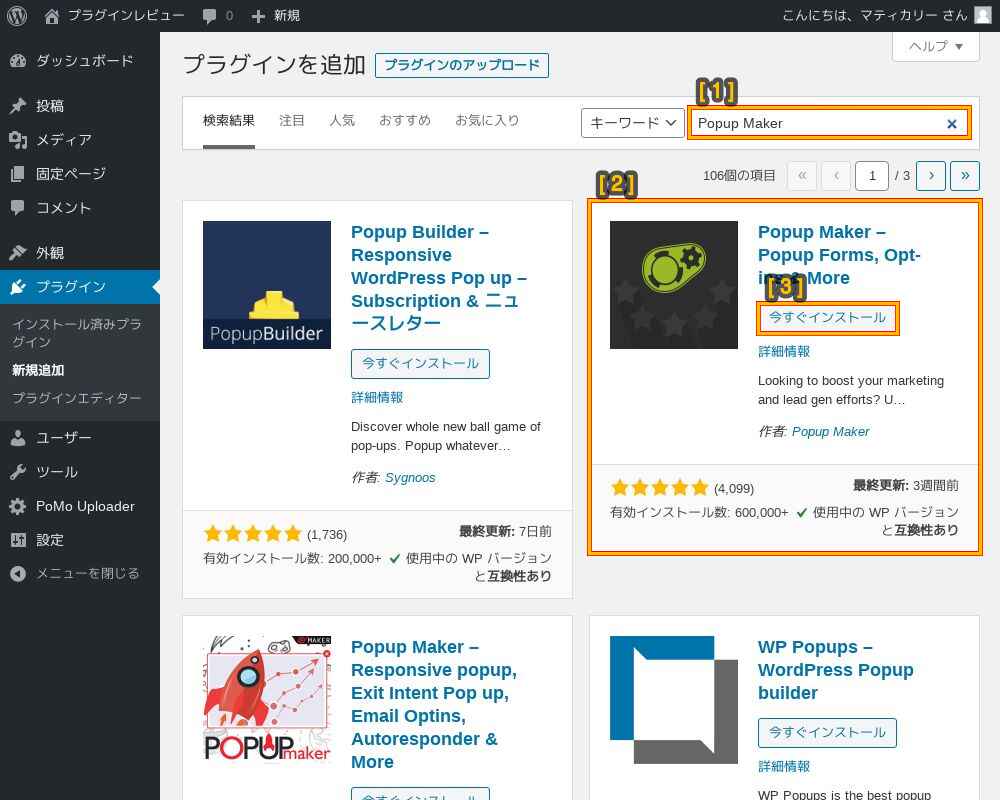The height and width of the screenshot is (800, 1000).
Task: Open 新規追加 submenu item
Action: click(x=38, y=370)
